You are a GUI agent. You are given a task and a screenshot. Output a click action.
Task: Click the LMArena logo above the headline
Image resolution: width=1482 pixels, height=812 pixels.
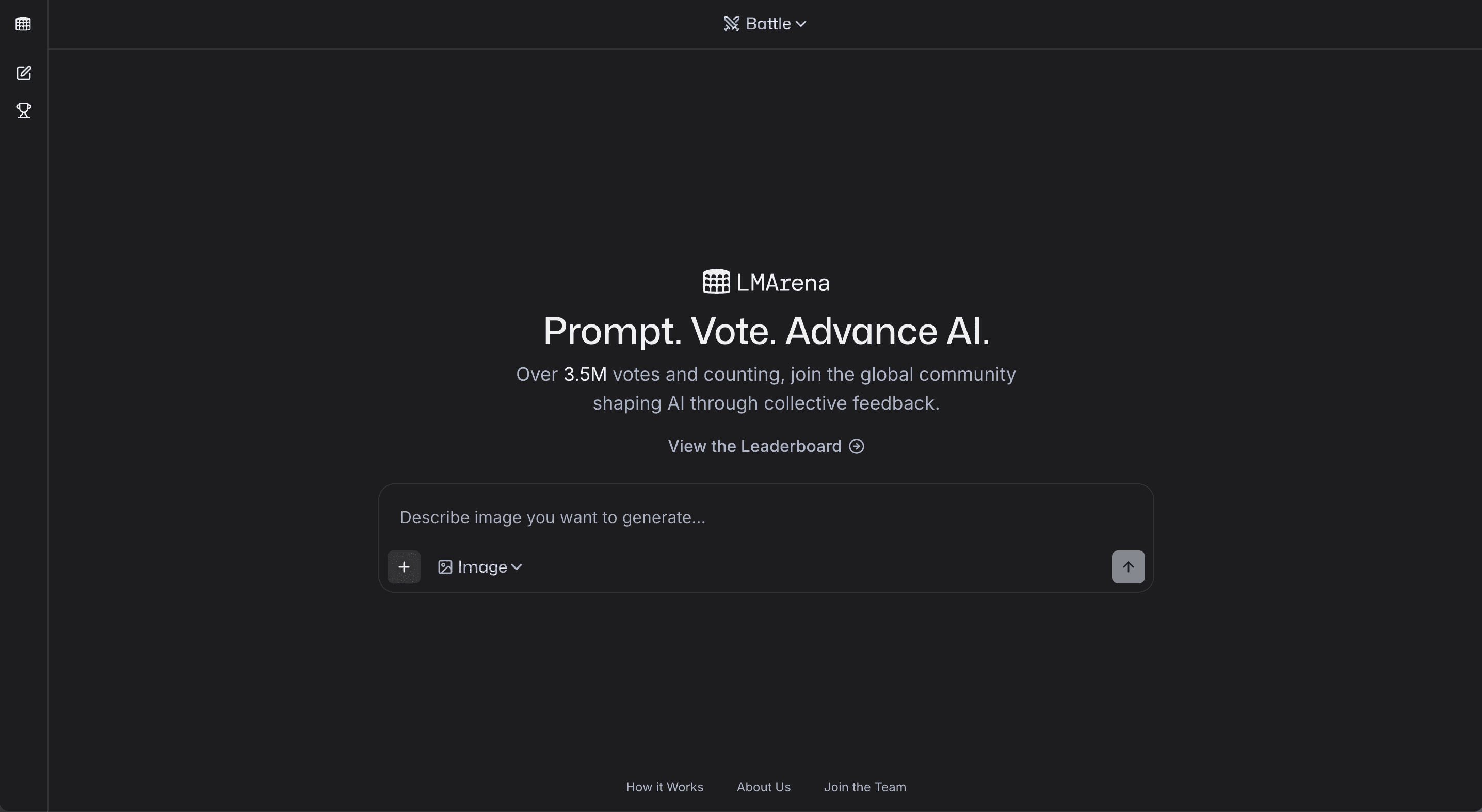pyautogui.click(x=765, y=281)
